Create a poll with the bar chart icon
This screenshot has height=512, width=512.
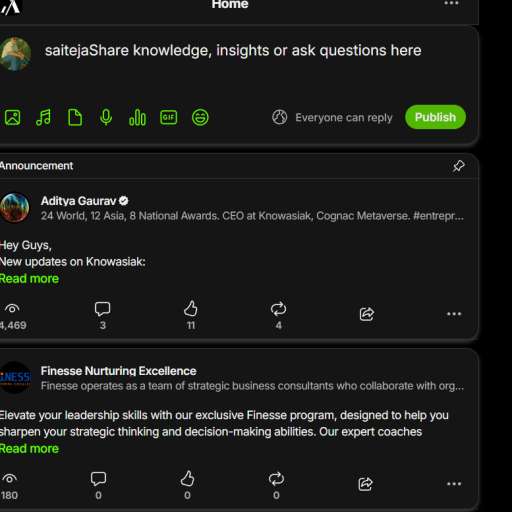[137, 117]
